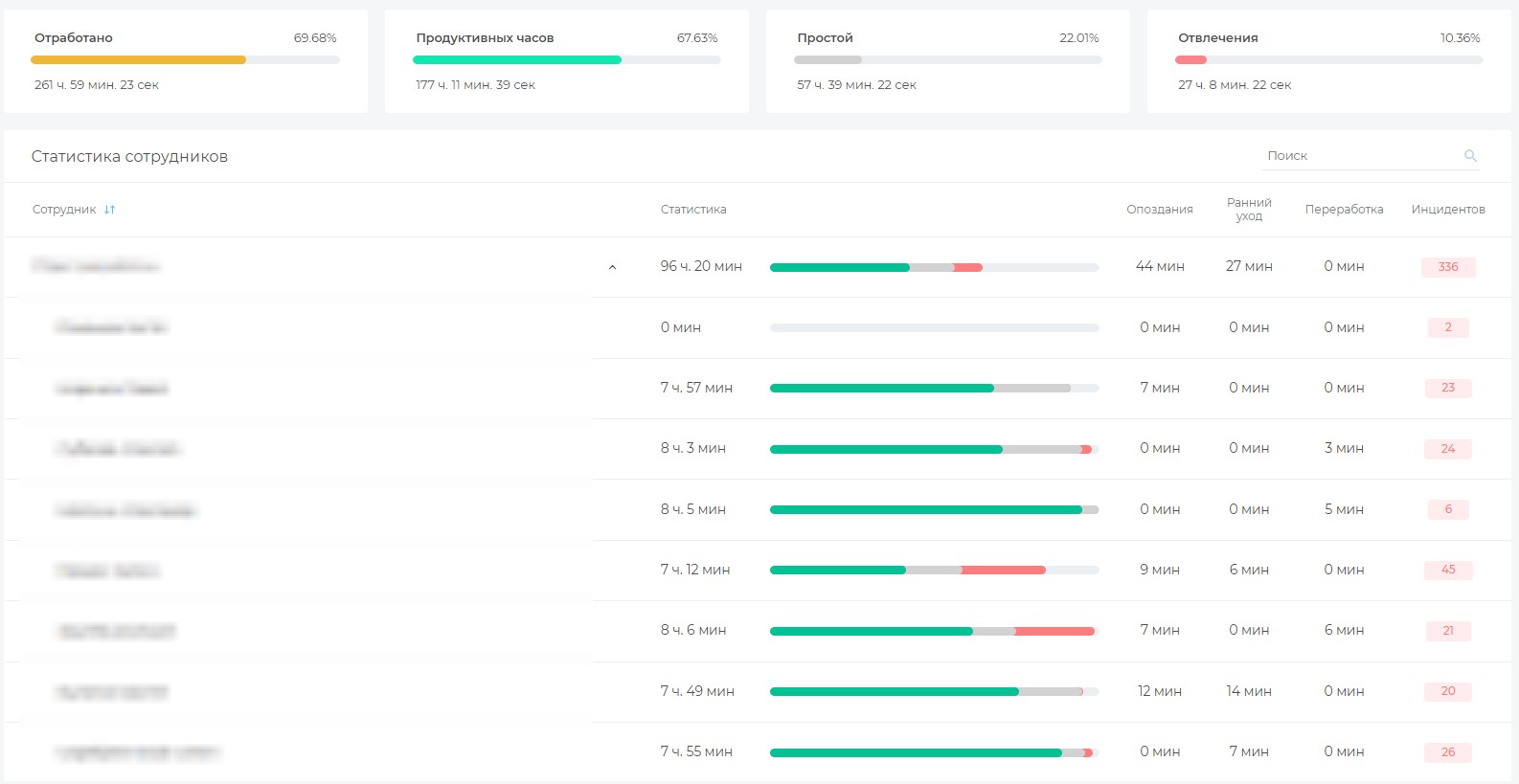Click the 57 ч. 39 мин. 22 сек value
The image size is (1519, 784).
pos(856,85)
